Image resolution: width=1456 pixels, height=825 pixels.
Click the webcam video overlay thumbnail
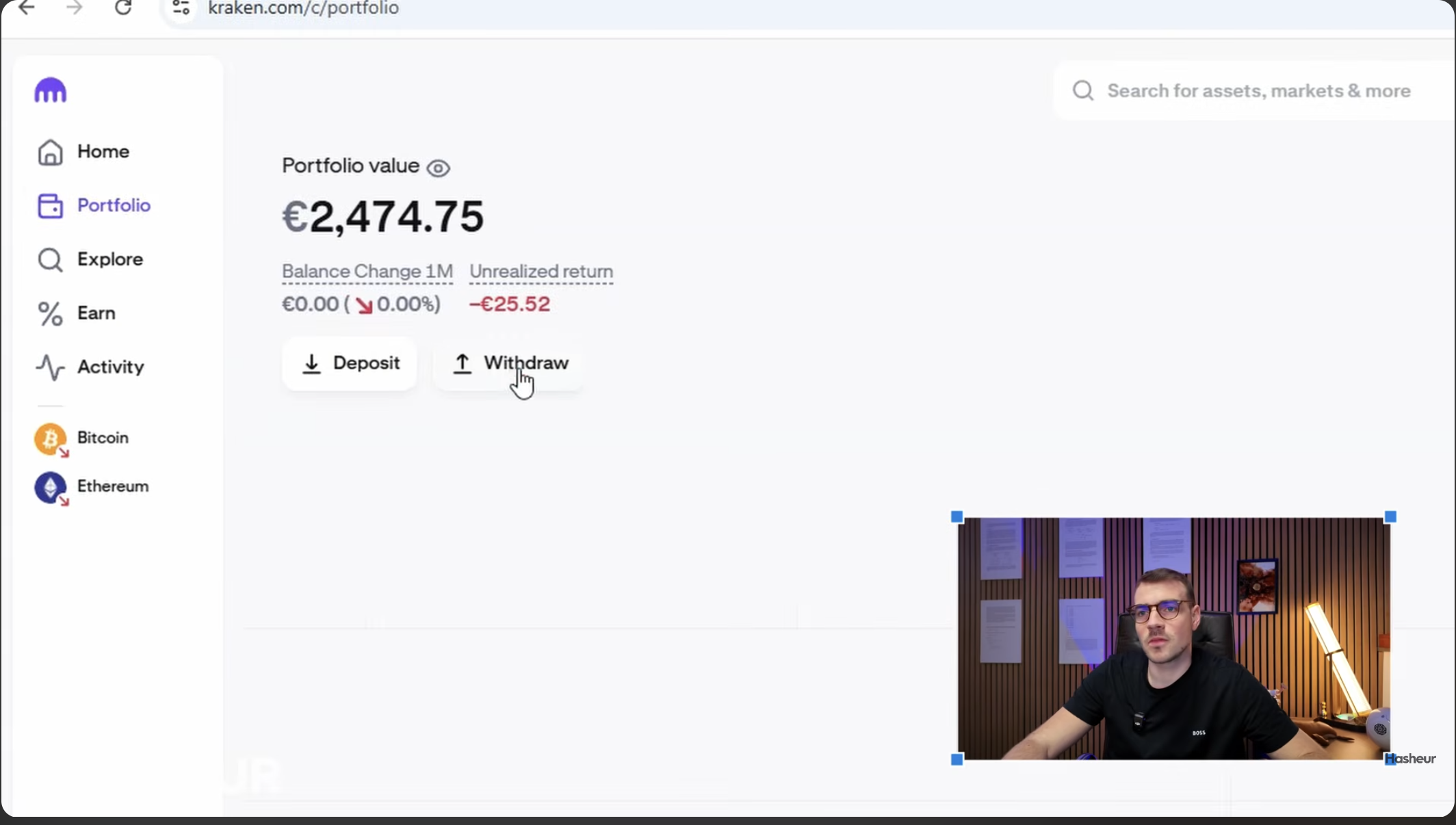(1173, 638)
